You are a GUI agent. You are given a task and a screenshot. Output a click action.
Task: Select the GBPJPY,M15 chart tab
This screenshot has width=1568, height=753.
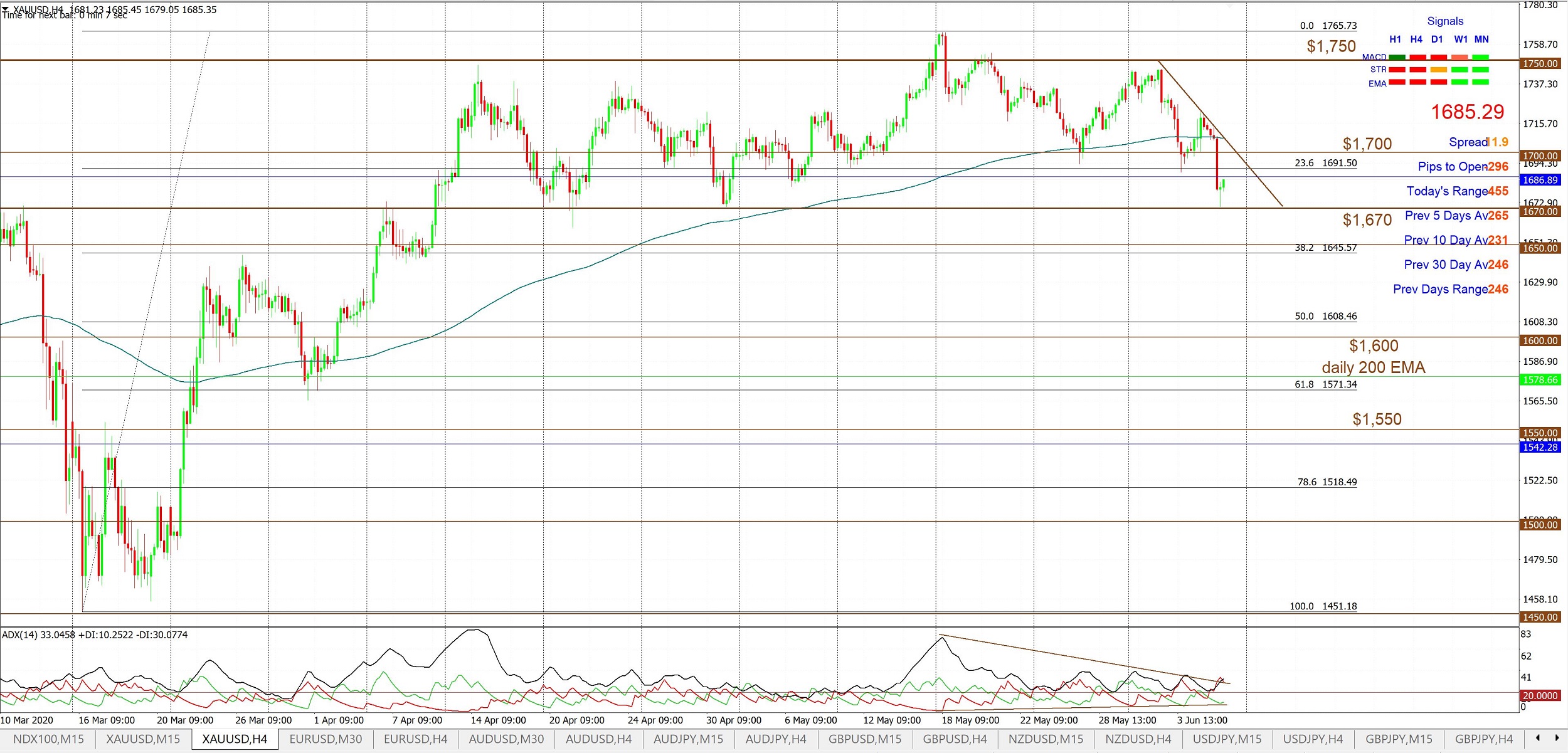1399,739
